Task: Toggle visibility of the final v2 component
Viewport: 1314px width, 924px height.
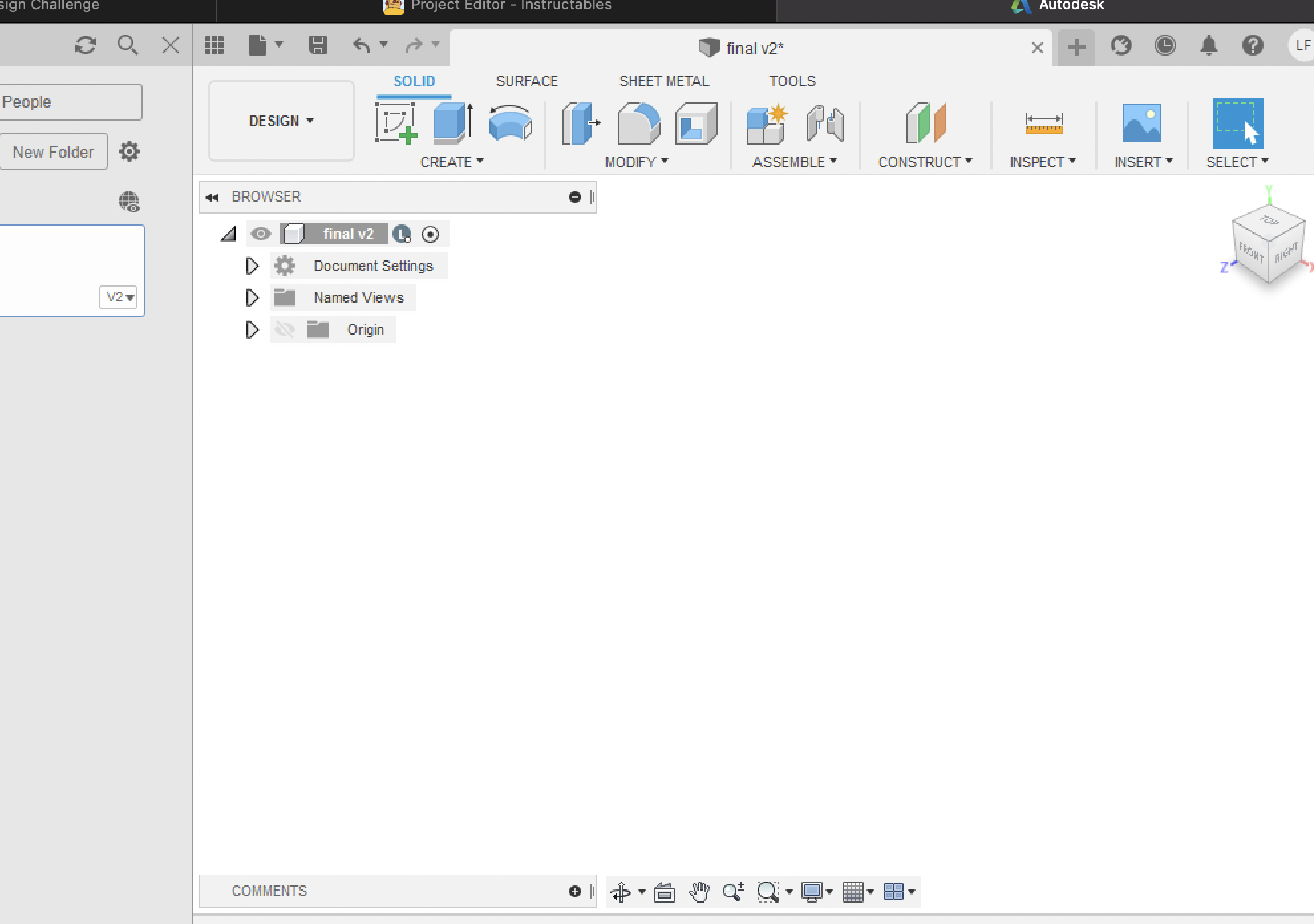Action: pos(260,234)
